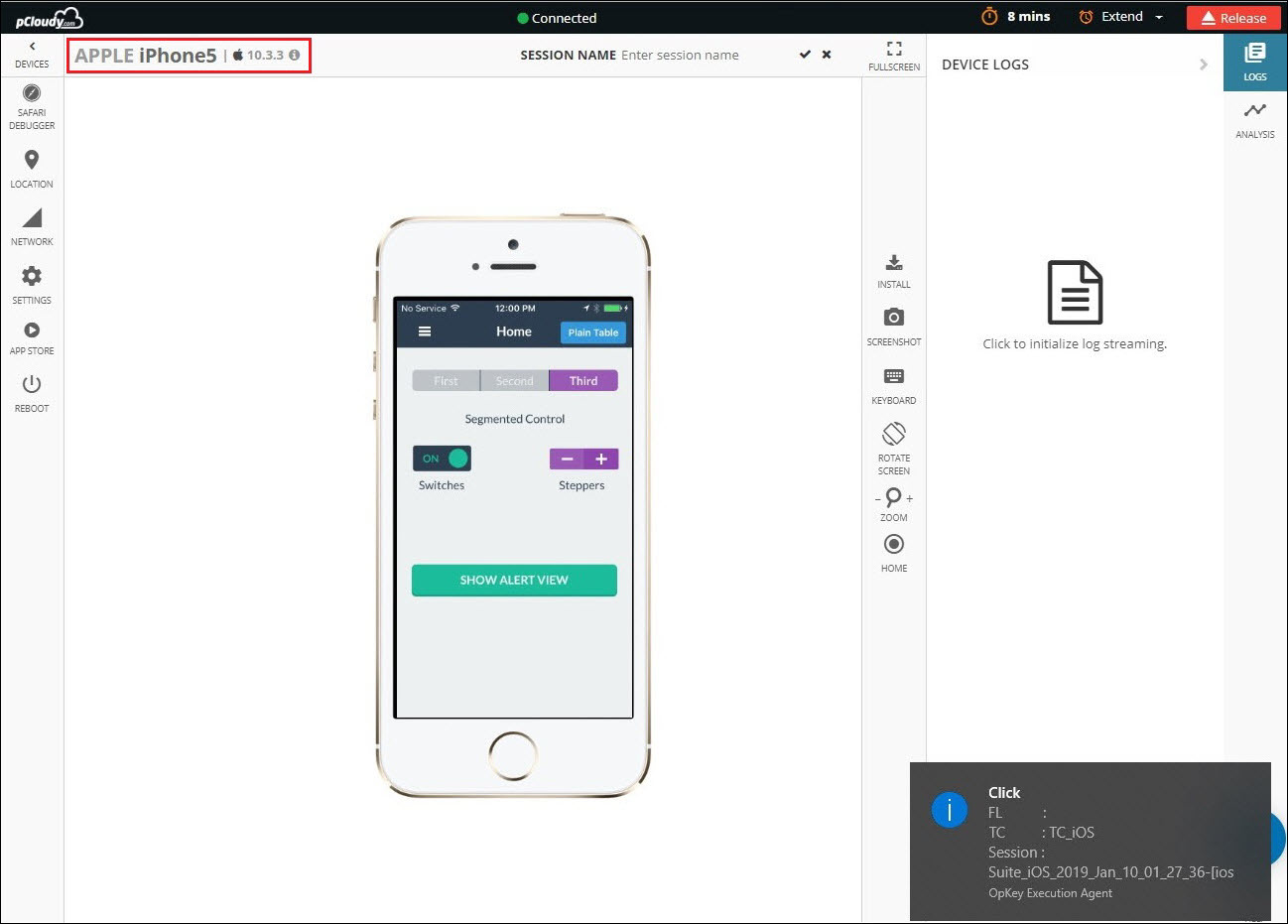1288x924 pixels.
Task: Tap the Plain Table button
Action: tap(593, 332)
